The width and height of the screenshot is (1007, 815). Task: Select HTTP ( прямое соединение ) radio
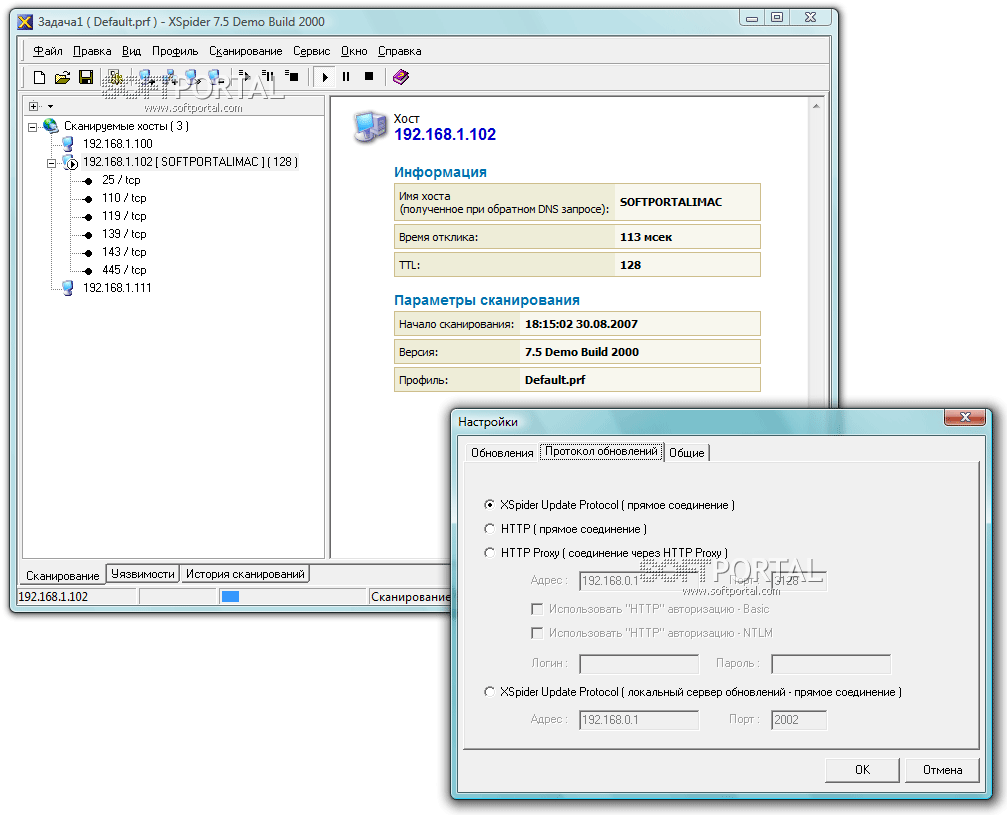tap(489, 529)
